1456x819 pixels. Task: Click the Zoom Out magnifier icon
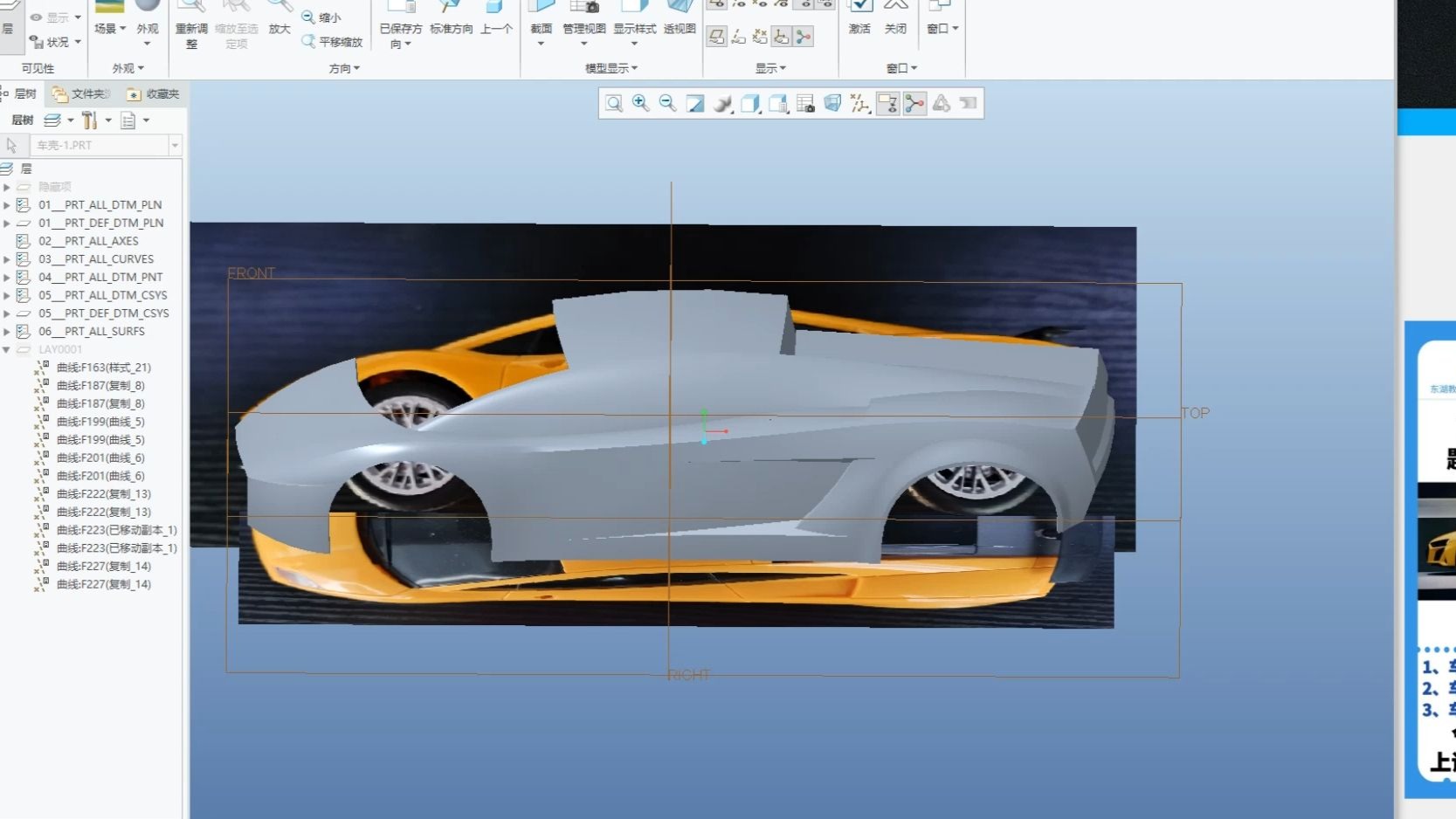(x=668, y=104)
